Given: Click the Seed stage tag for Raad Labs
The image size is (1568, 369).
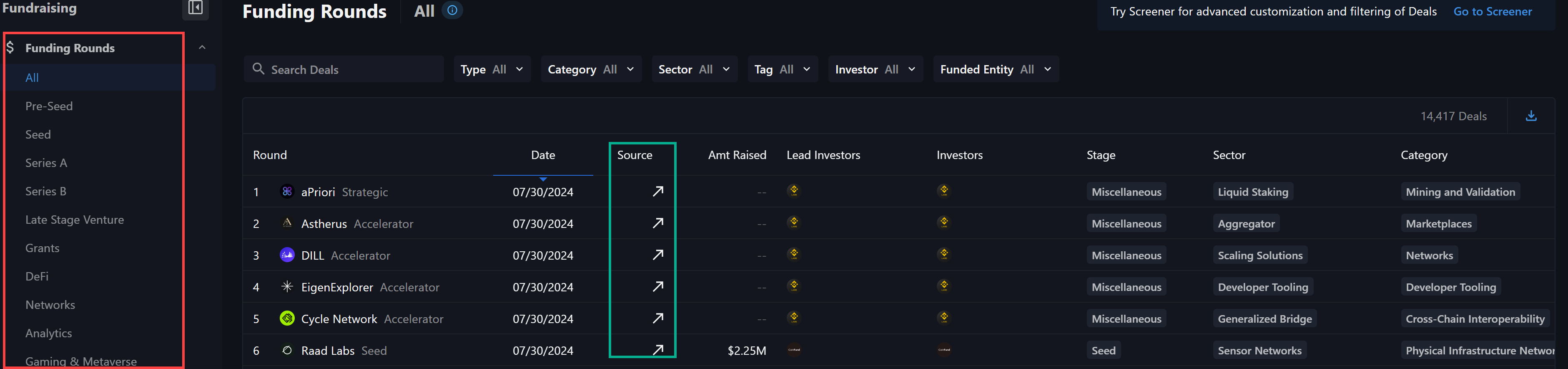Looking at the screenshot, I should pyautogui.click(x=1103, y=350).
